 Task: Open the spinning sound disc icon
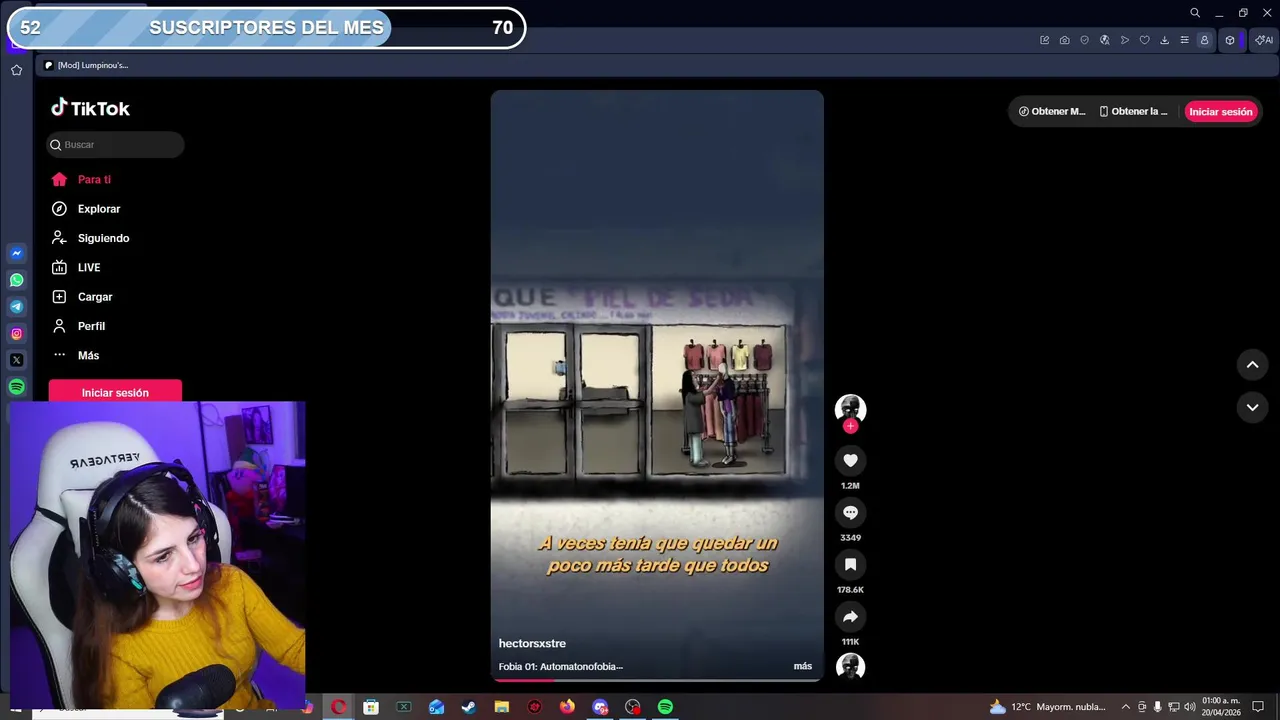(x=850, y=667)
